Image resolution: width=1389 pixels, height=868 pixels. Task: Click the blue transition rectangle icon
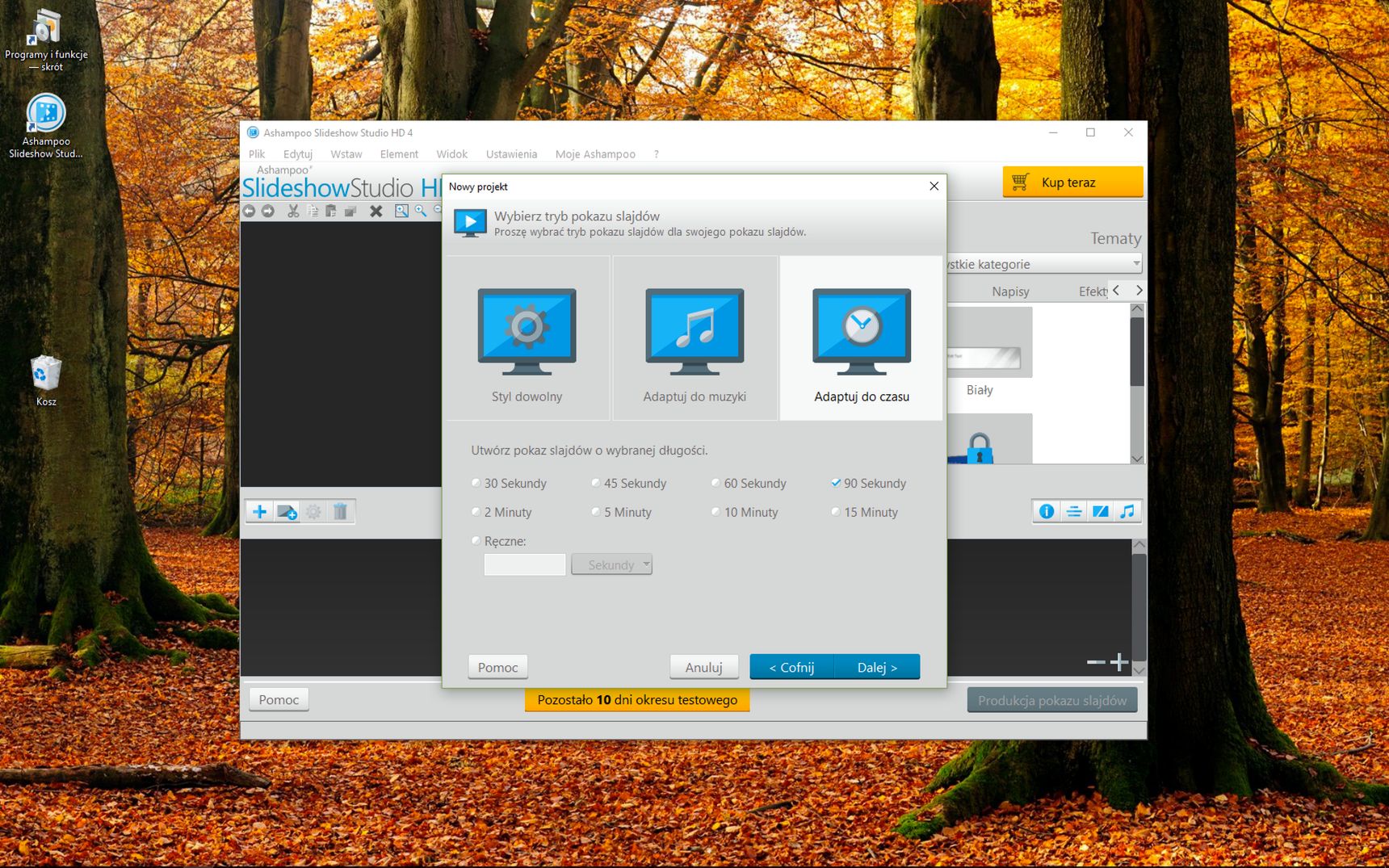coord(1100,511)
